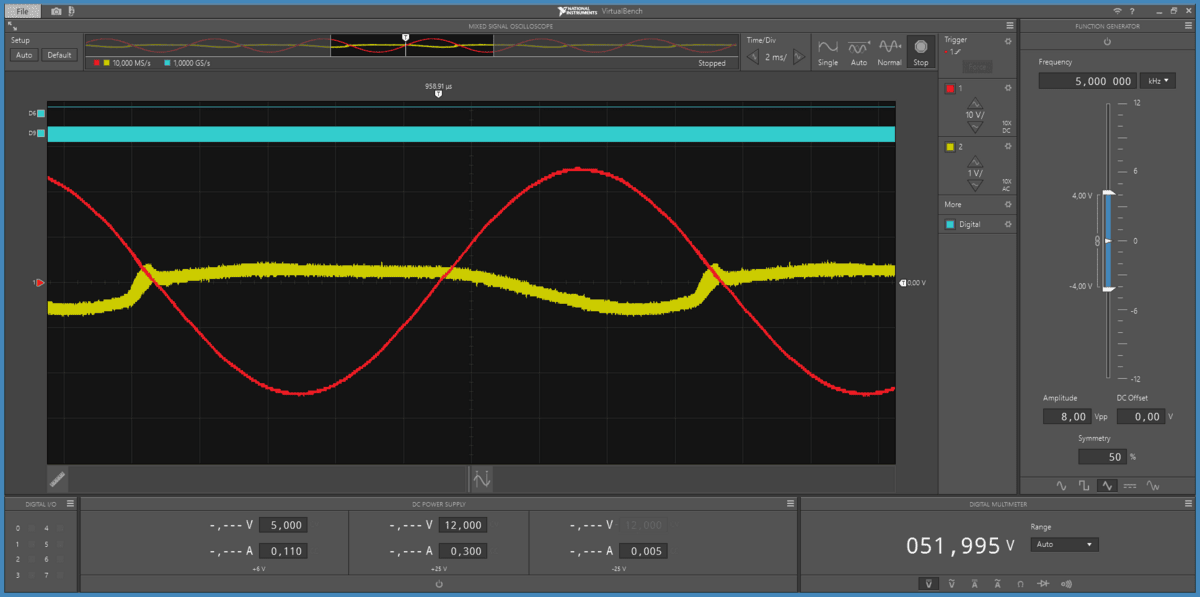The image size is (1200, 597).
Task: Increase channel 1 volts per division
Action: 975,104
